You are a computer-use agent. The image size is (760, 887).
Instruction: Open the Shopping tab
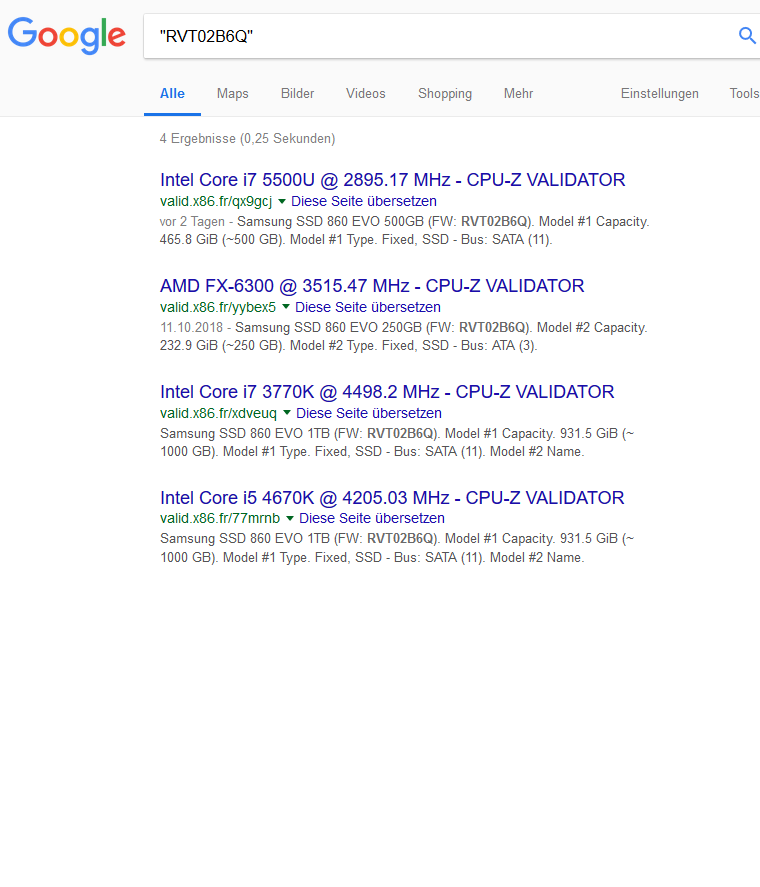tap(445, 93)
